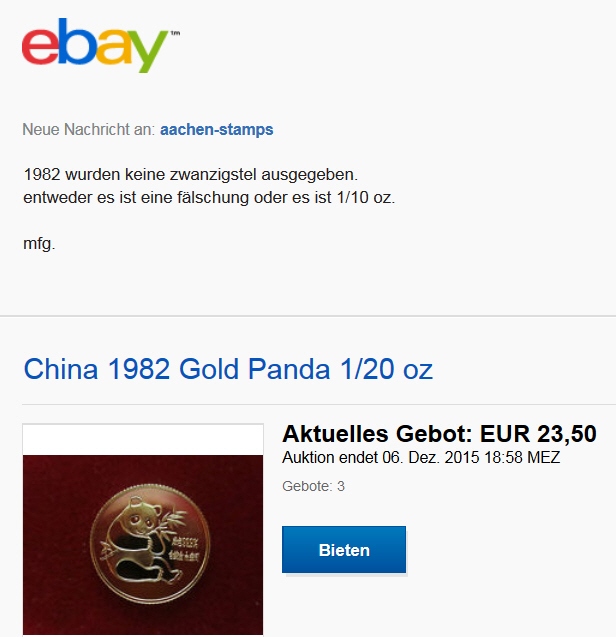Click the Bieten button to bid
The height and width of the screenshot is (637, 616).
click(344, 550)
